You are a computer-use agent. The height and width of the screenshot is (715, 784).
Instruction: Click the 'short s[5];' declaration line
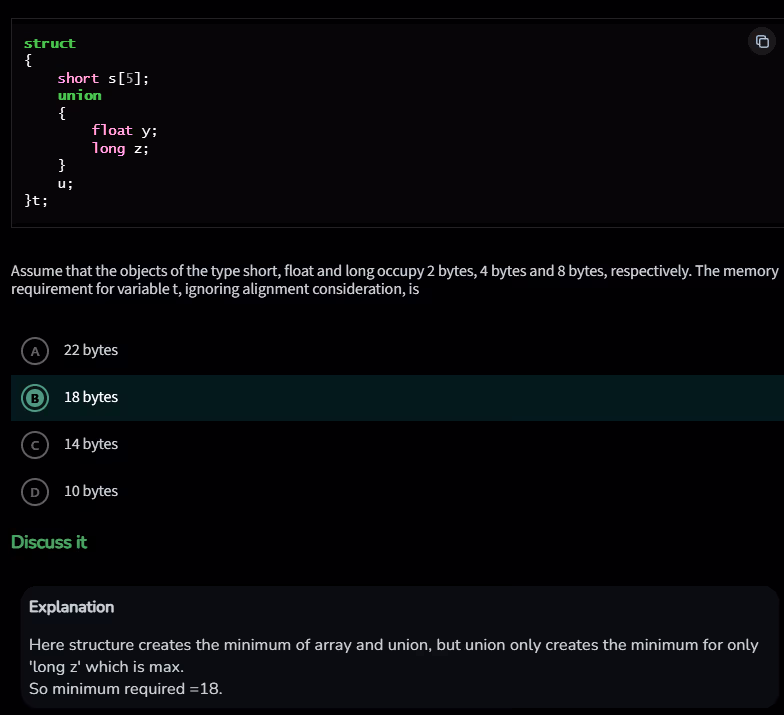pyautogui.click(x=103, y=78)
